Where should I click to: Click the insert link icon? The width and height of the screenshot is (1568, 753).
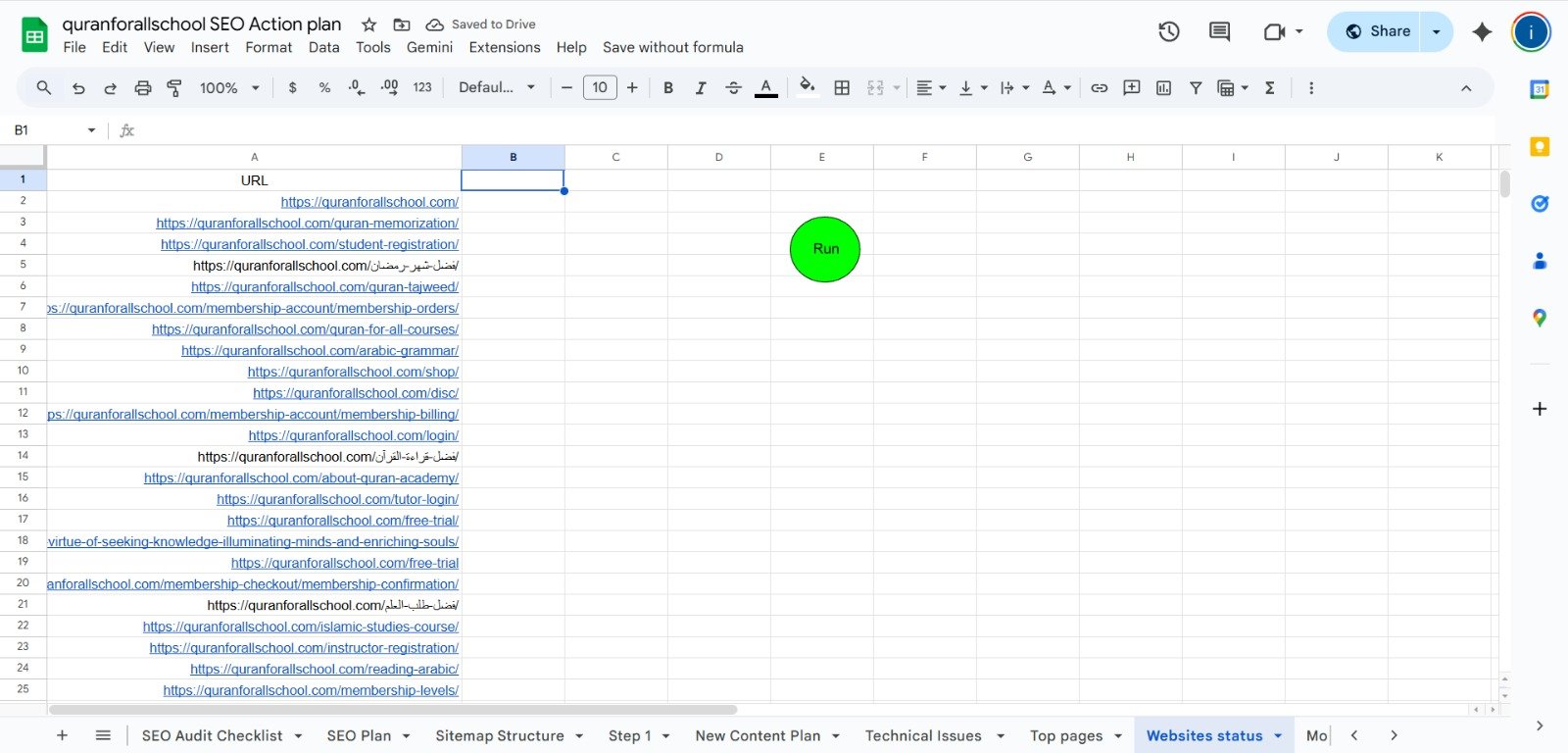[x=1100, y=88]
